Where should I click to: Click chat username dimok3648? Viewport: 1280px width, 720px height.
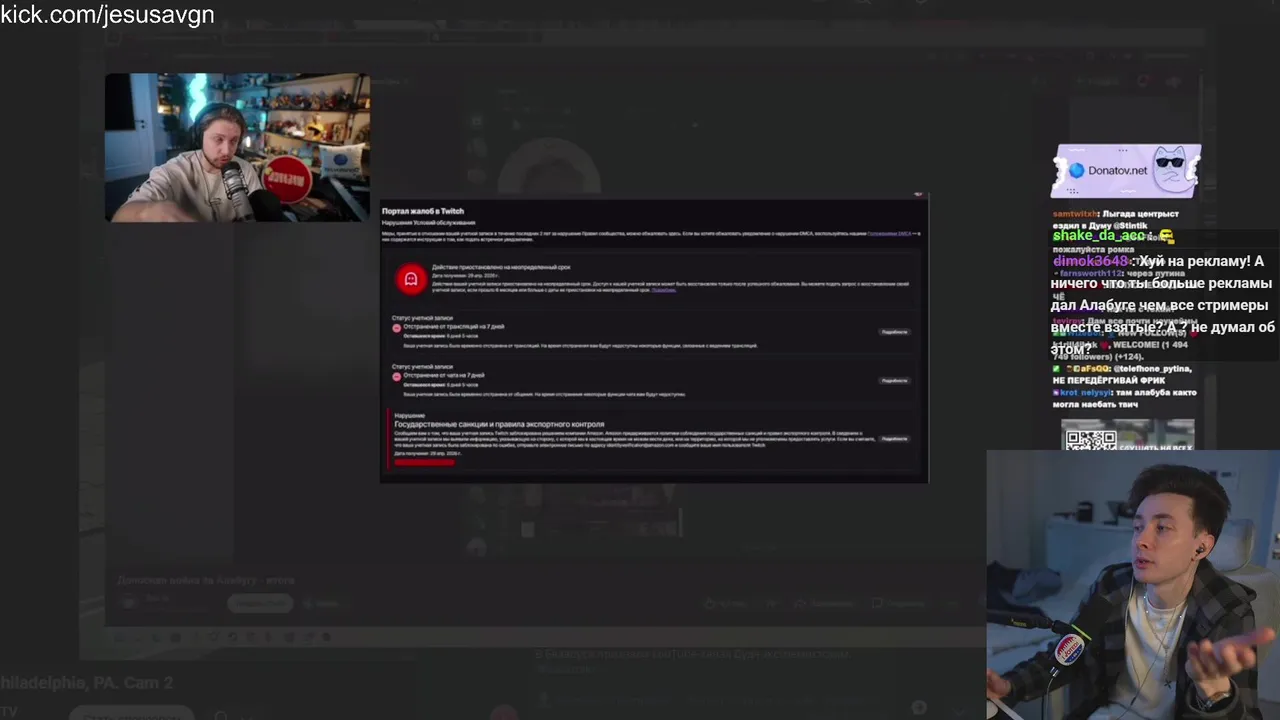pos(1090,261)
